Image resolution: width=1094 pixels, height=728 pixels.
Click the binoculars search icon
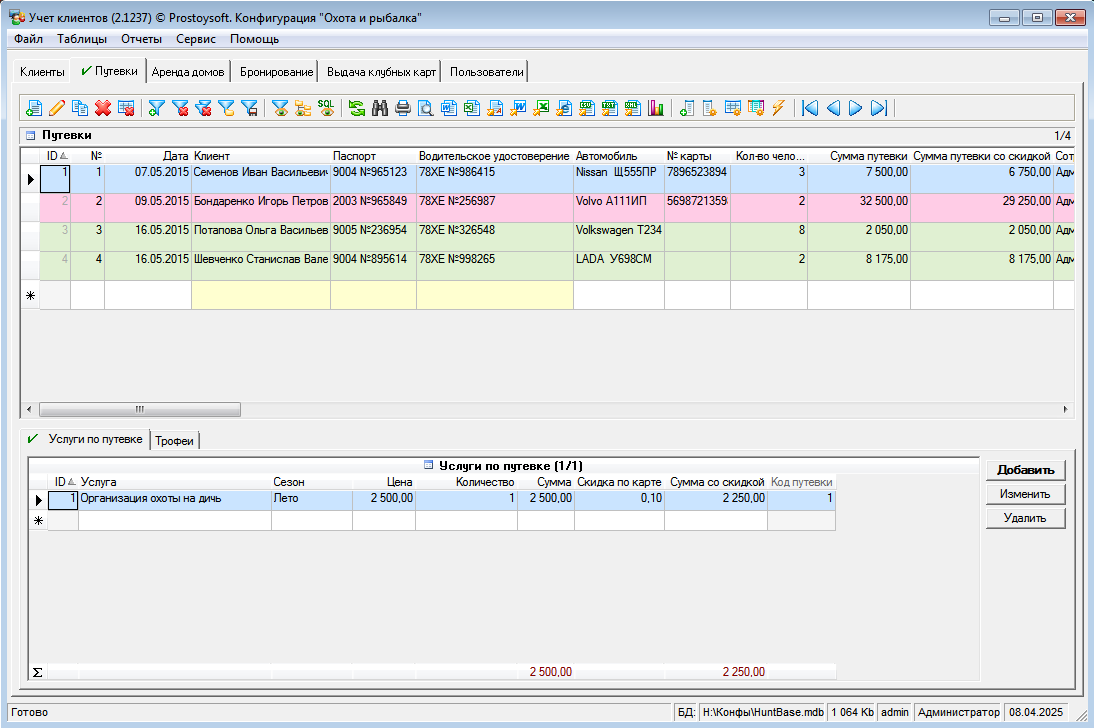[x=380, y=108]
